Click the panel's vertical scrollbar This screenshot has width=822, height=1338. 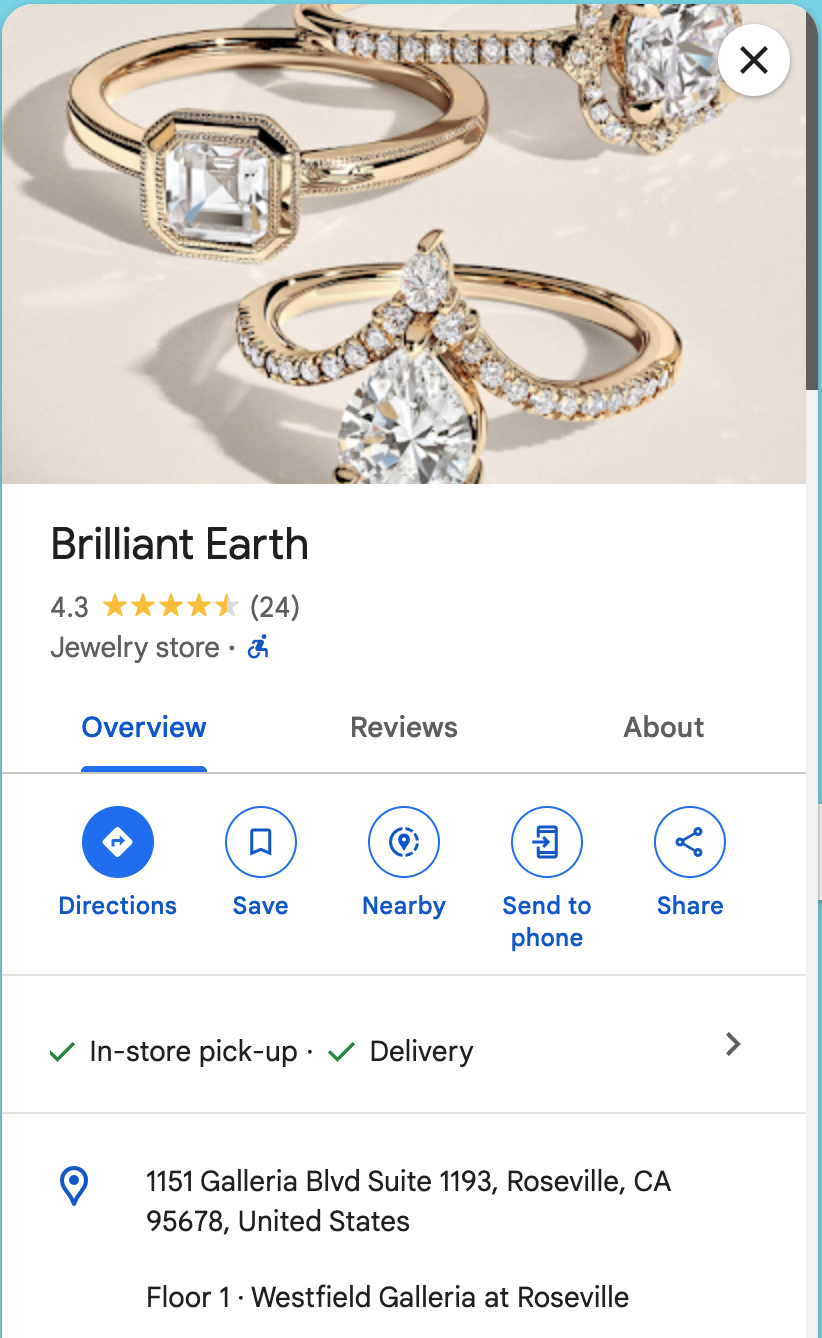click(812, 200)
